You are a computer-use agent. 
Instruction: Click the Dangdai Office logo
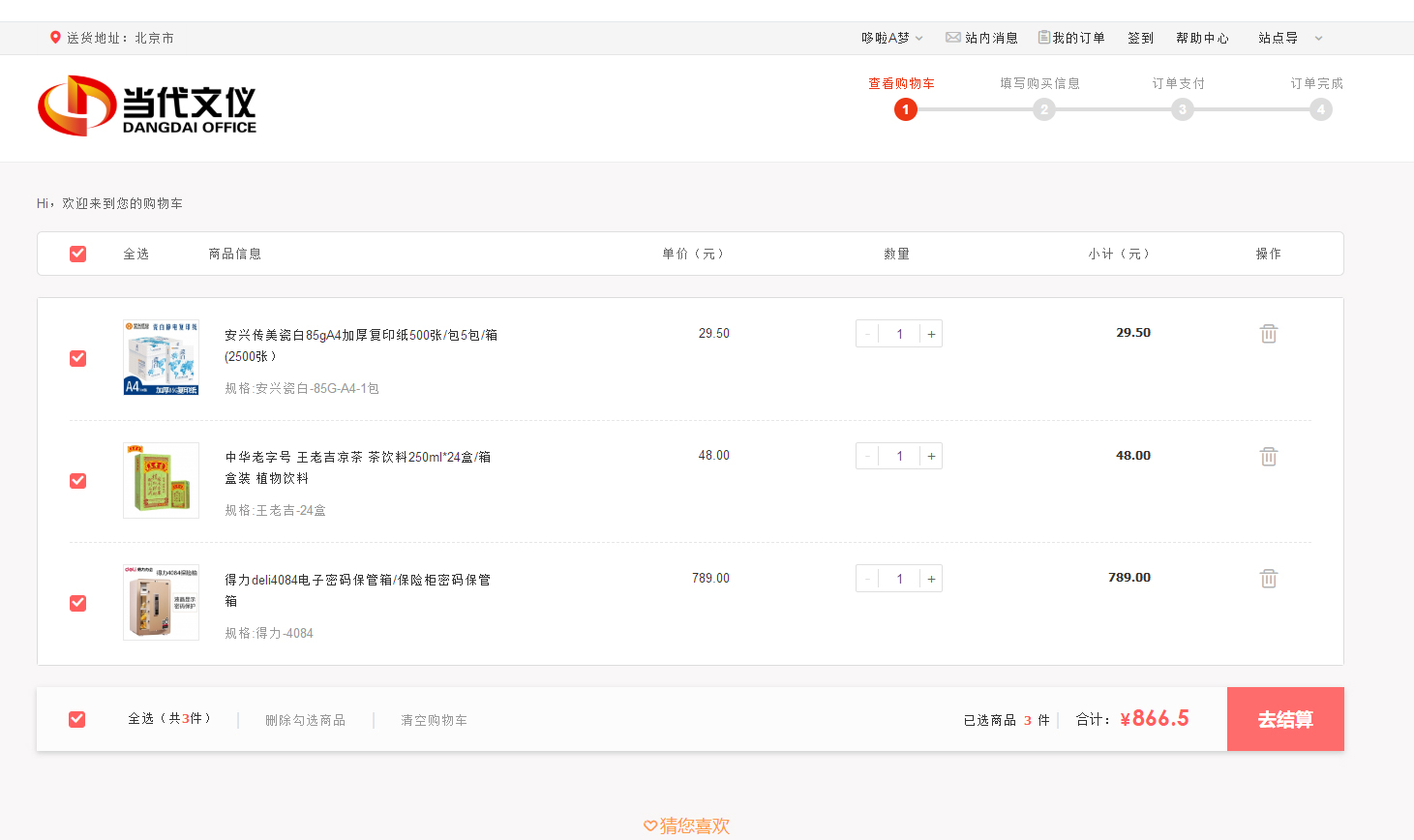coord(147,105)
